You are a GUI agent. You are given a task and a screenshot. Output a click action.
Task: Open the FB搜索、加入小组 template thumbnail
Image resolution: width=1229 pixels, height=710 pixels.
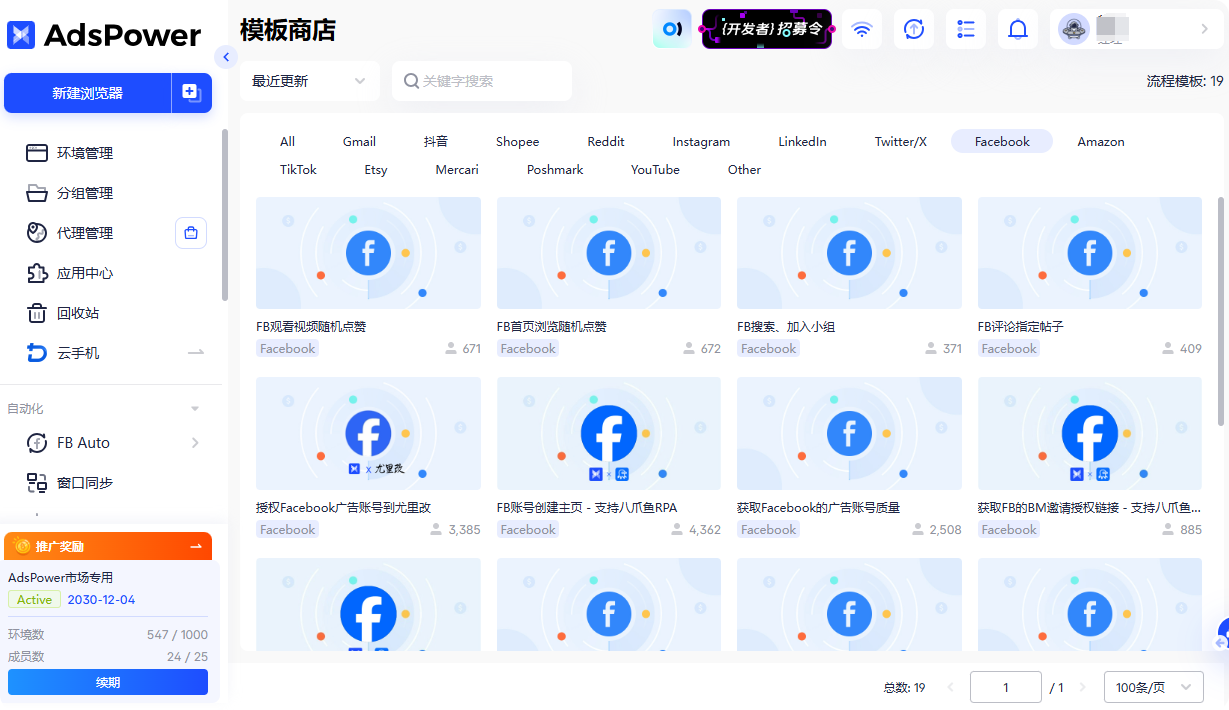click(849, 253)
